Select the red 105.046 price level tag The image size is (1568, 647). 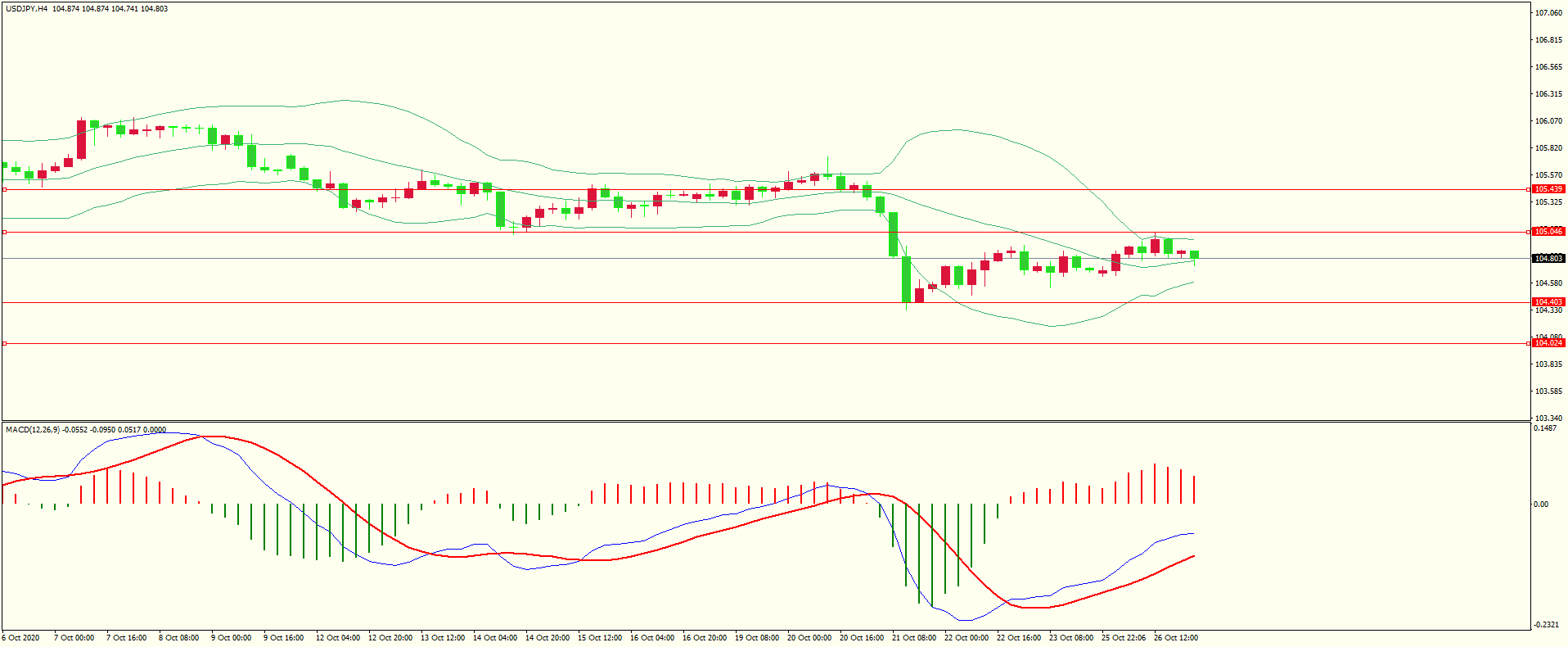pyautogui.click(x=1548, y=232)
